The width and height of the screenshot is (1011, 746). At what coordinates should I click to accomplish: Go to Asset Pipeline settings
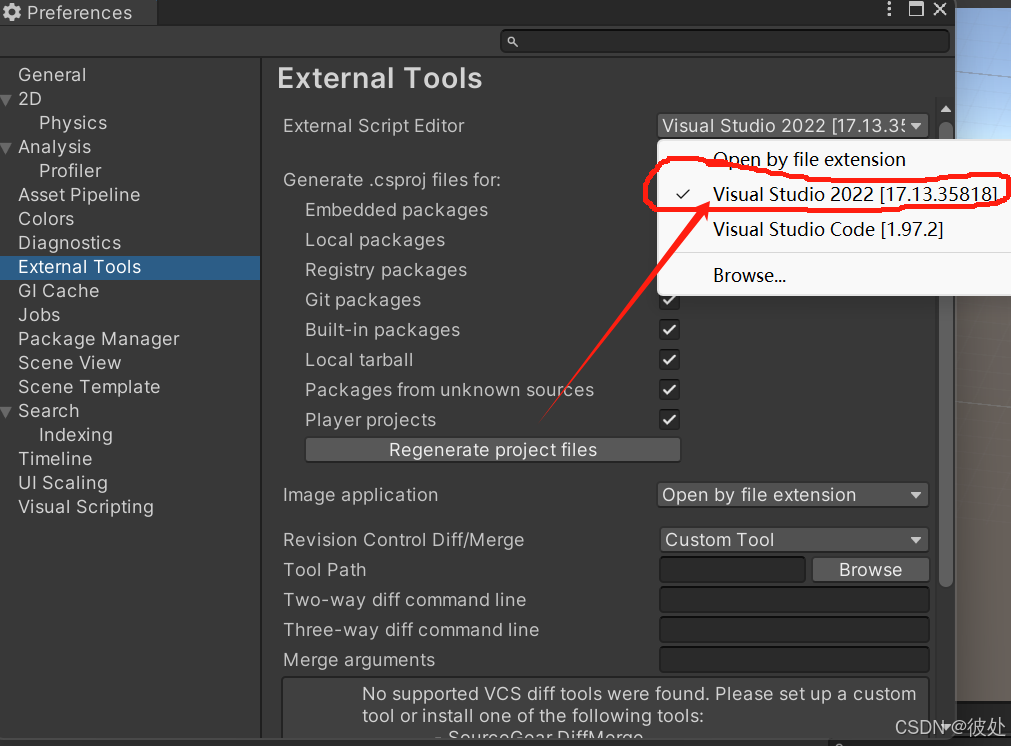tap(79, 195)
